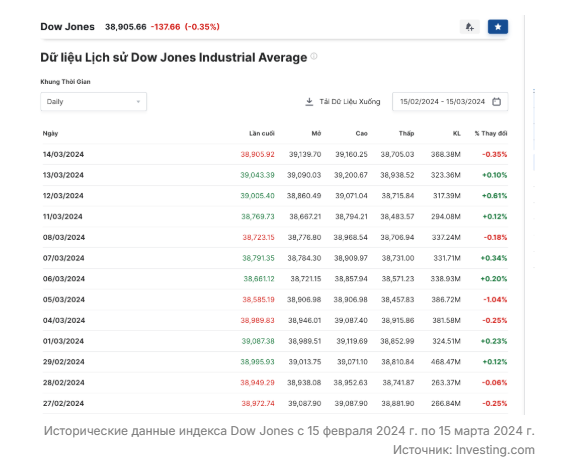
Task: Click the closing value 38,905.92
Action: coord(257,154)
